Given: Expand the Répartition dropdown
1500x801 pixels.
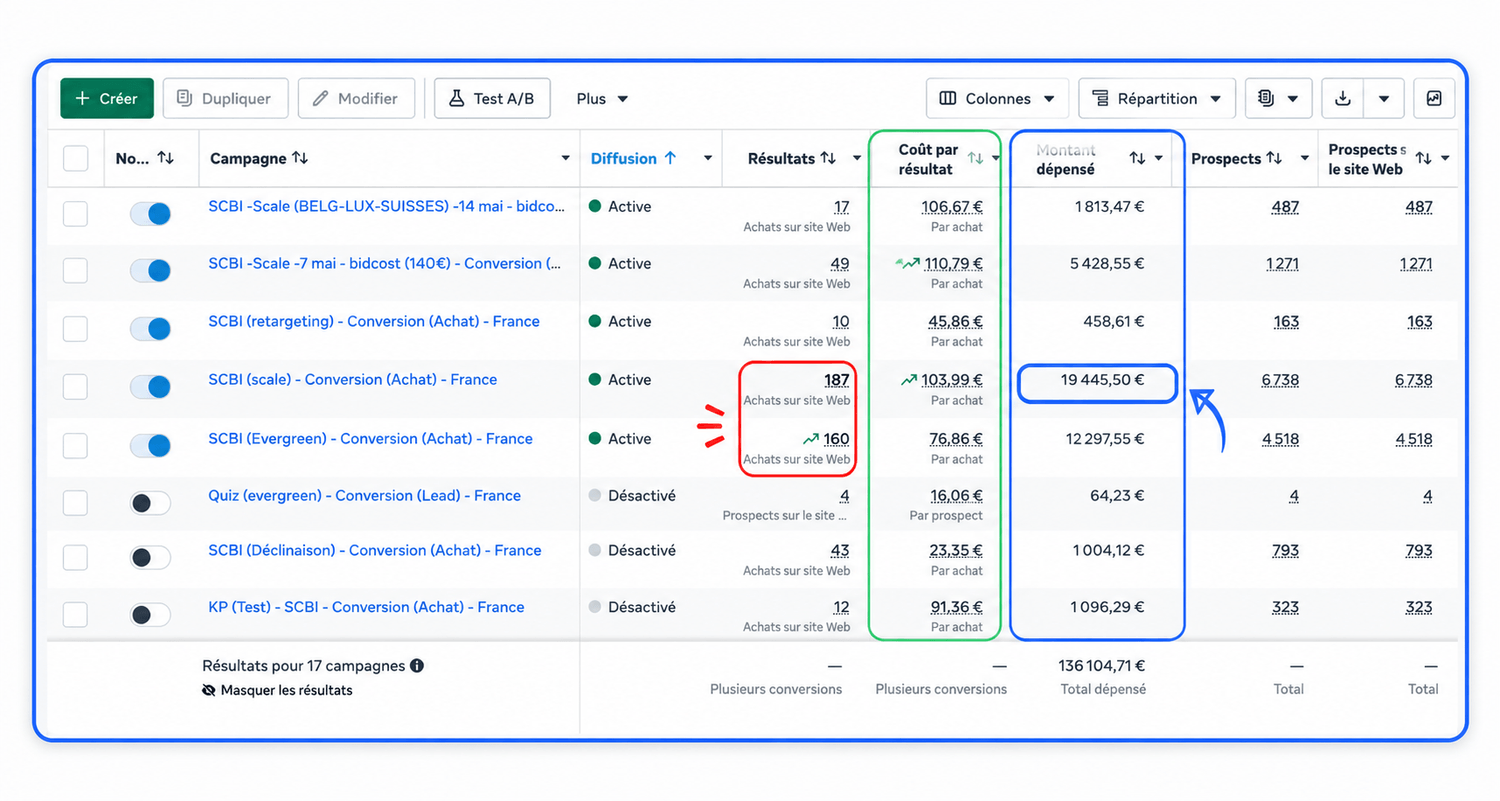Looking at the screenshot, I should pyautogui.click(x=1157, y=98).
